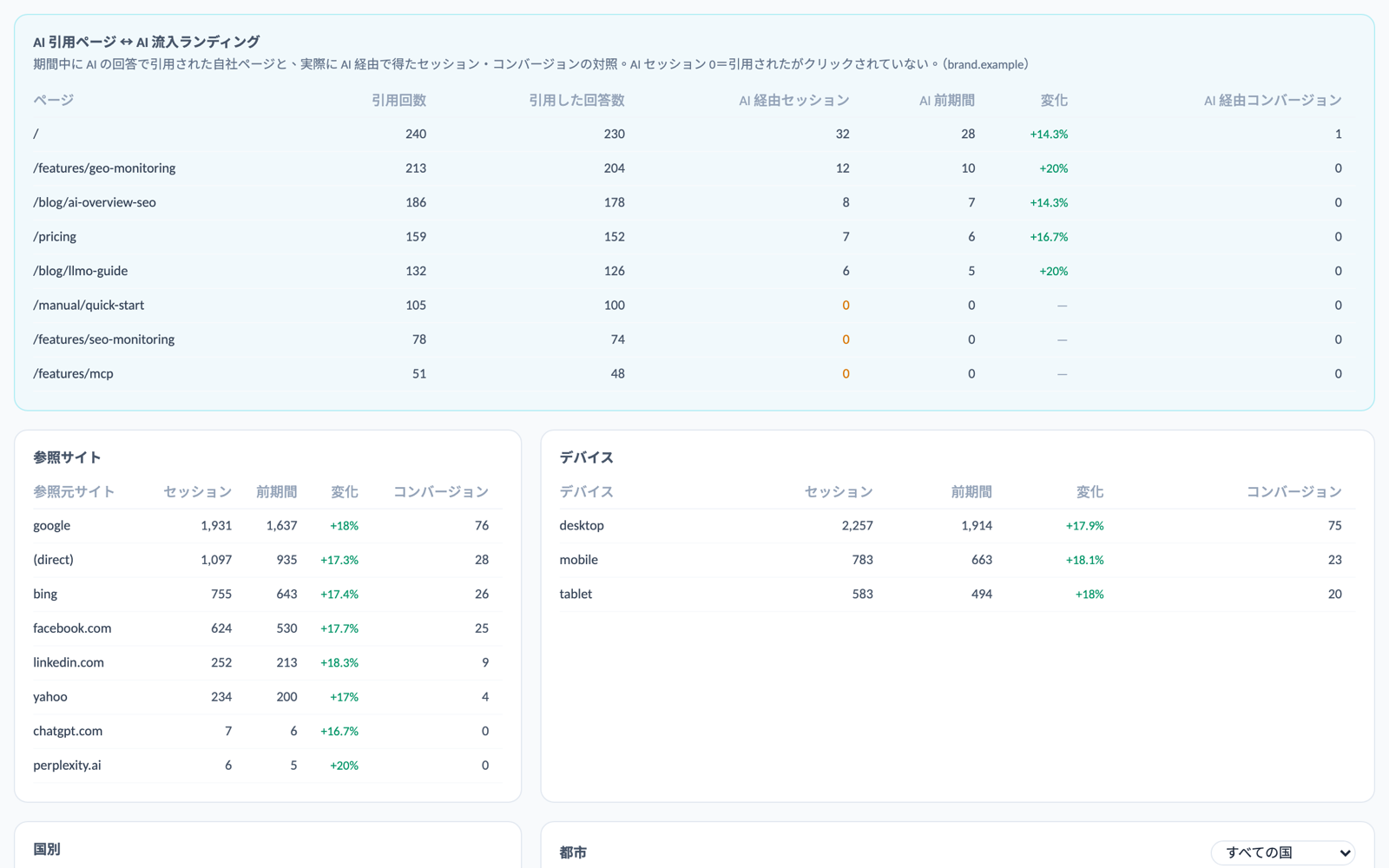Click the 76 conversions value for google

click(482, 526)
